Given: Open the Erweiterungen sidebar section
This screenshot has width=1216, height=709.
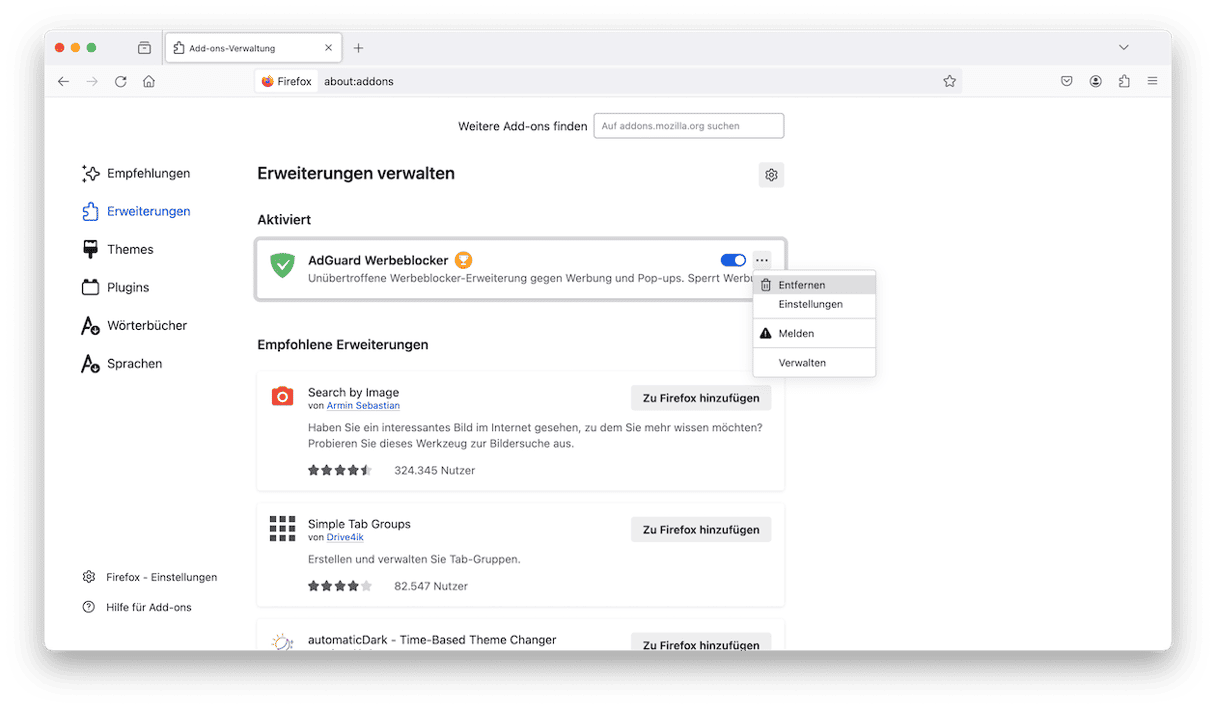Looking at the screenshot, I should pos(136,212).
